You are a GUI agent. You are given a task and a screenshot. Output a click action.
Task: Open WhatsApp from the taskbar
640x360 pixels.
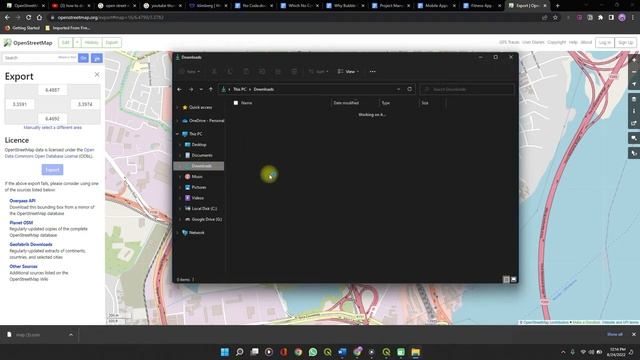(x=313, y=352)
